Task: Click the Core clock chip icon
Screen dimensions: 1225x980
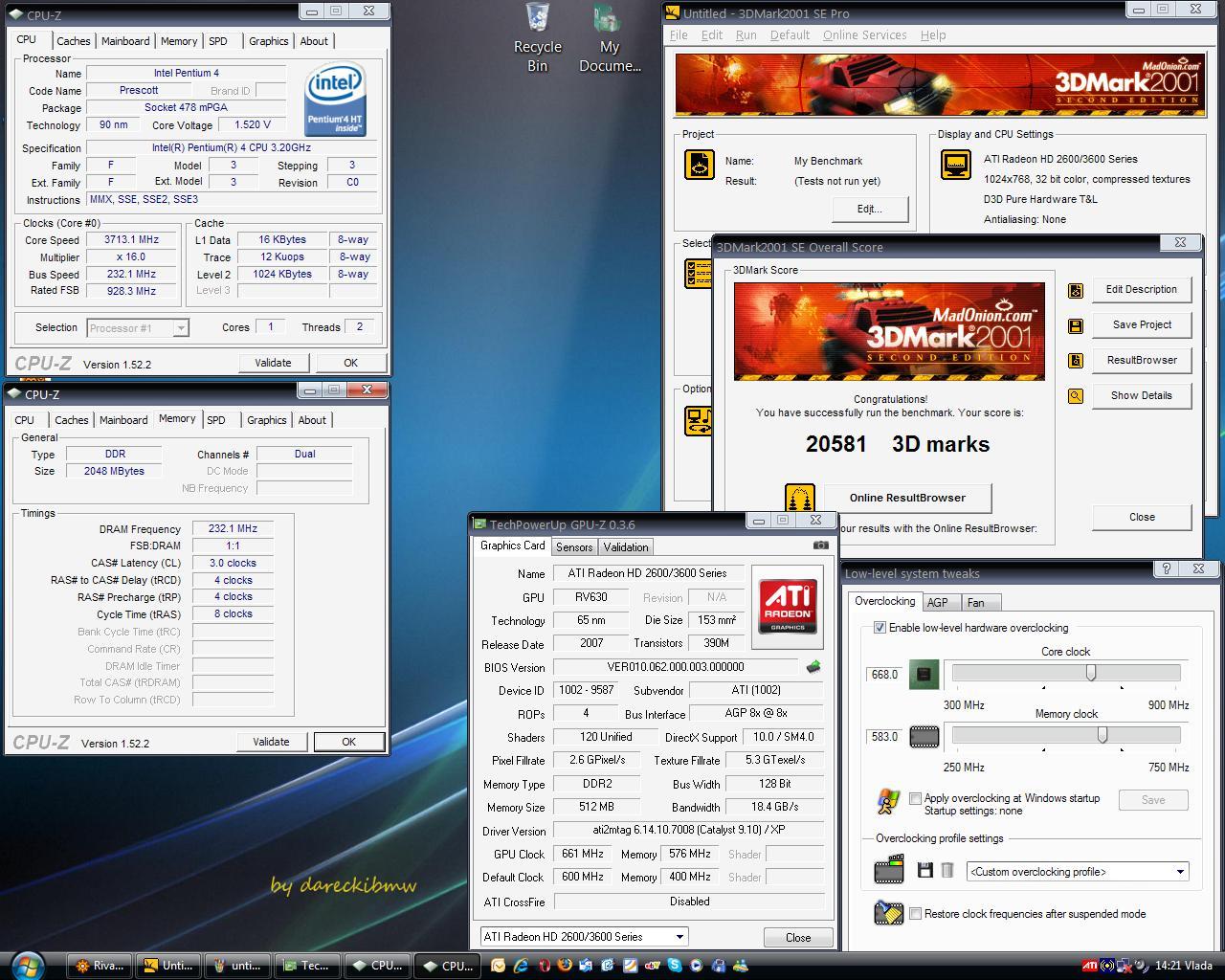Action: coord(924,675)
